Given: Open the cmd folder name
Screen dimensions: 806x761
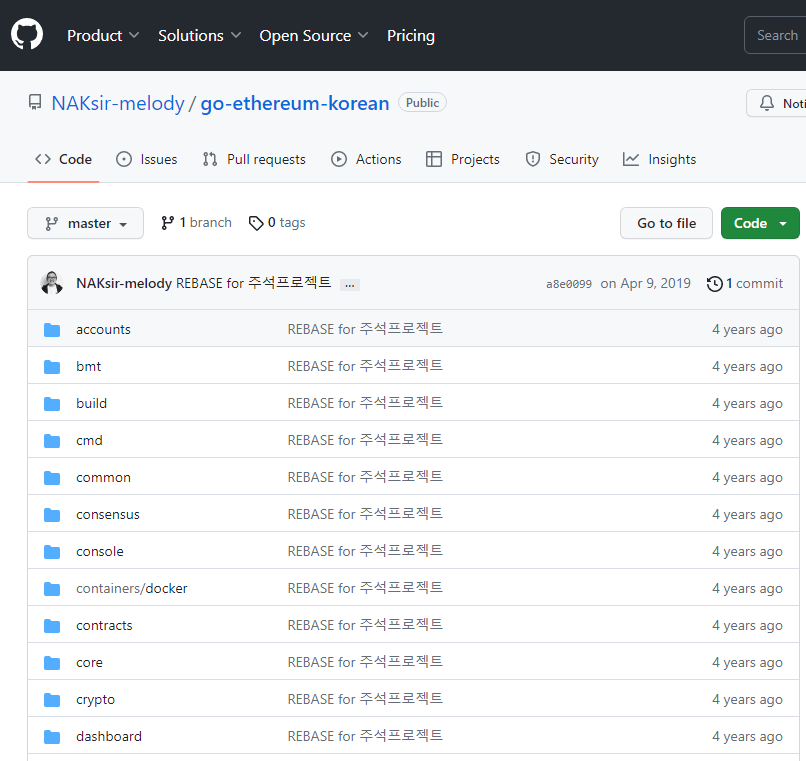Looking at the screenshot, I should click(x=89, y=441).
